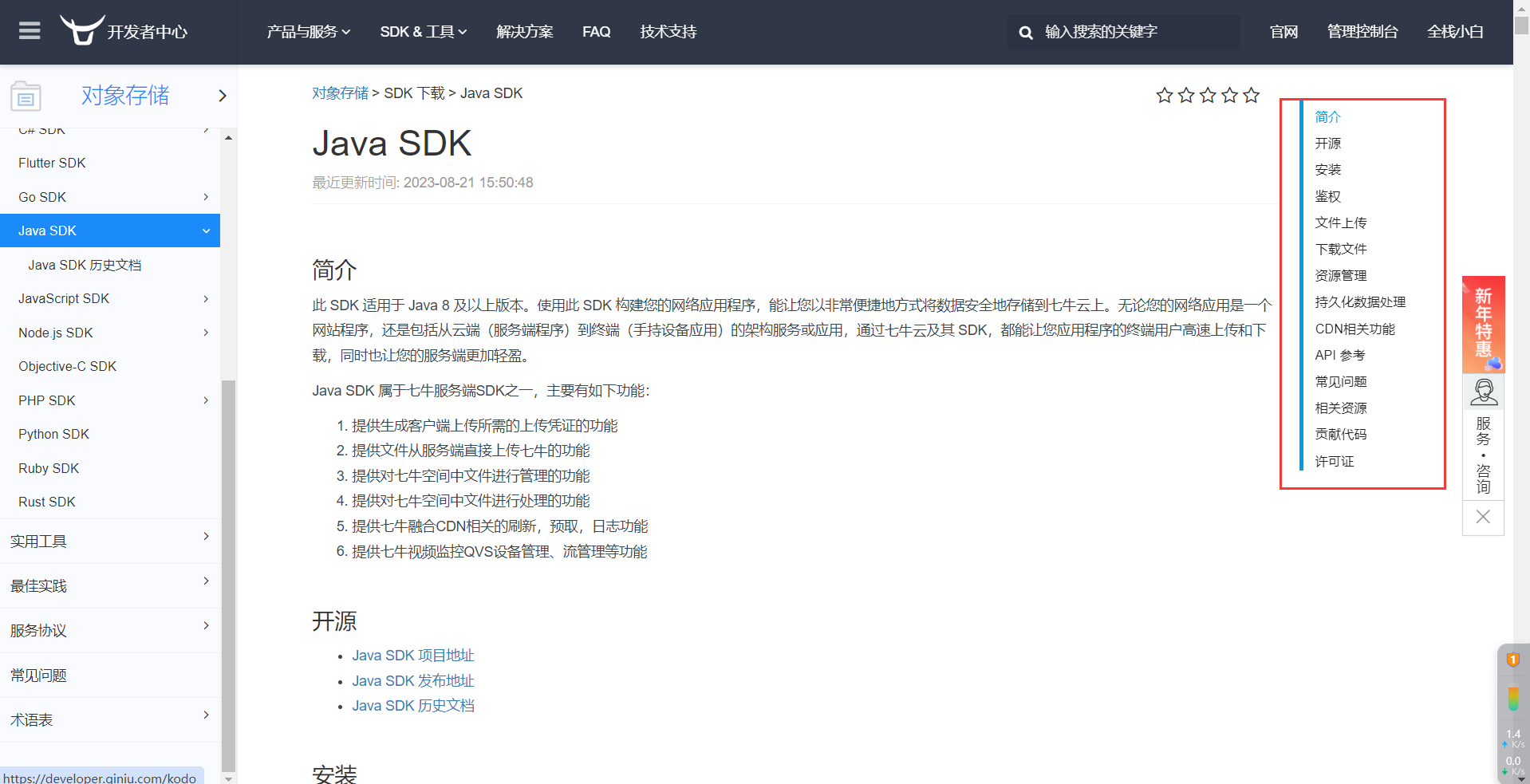Click the sidebar vertical scrollbar thumb
This screenshot has width=1530, height=784.
pos(228,574)
